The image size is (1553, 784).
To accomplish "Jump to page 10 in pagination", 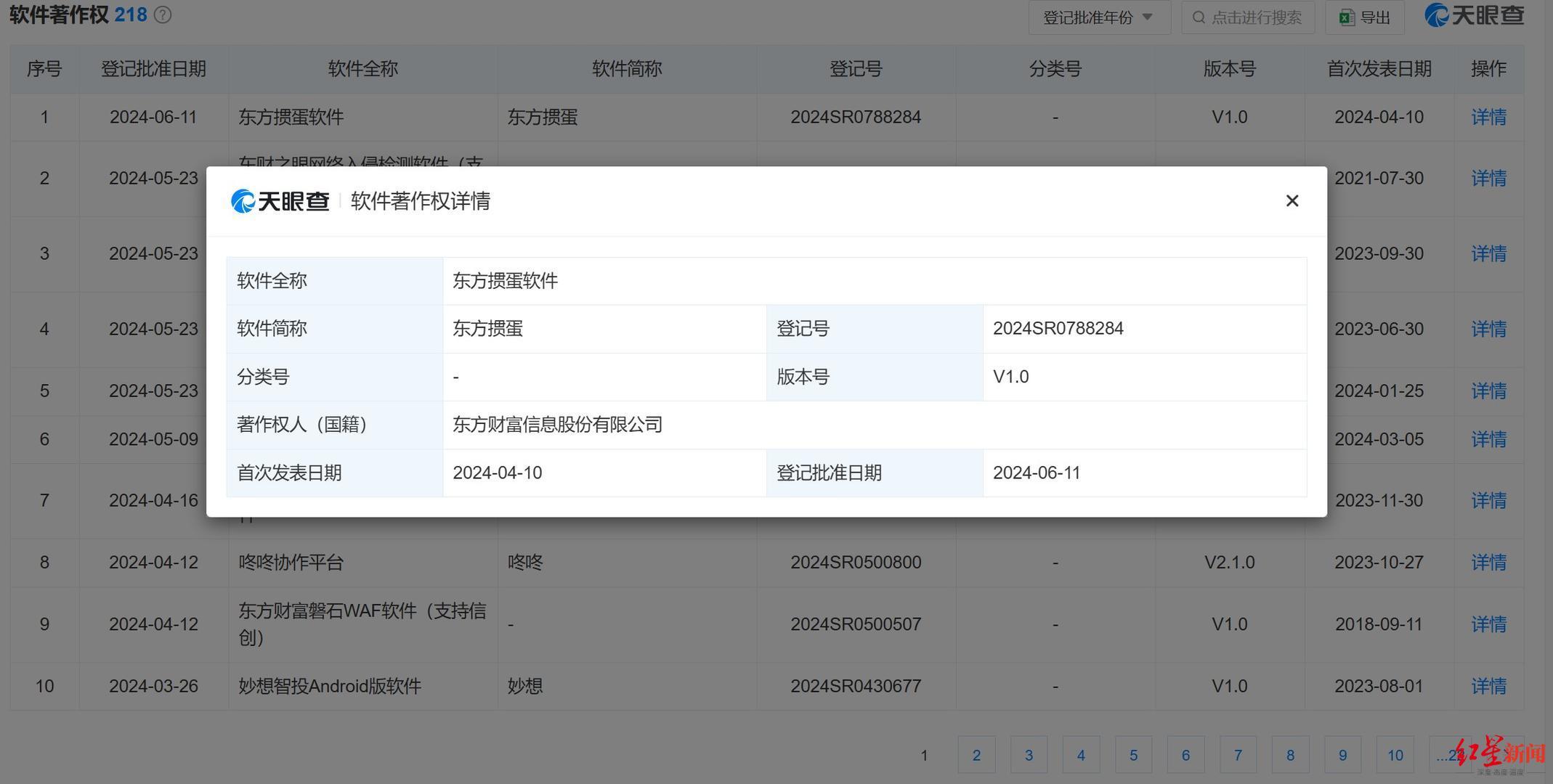I will 1395,755.
